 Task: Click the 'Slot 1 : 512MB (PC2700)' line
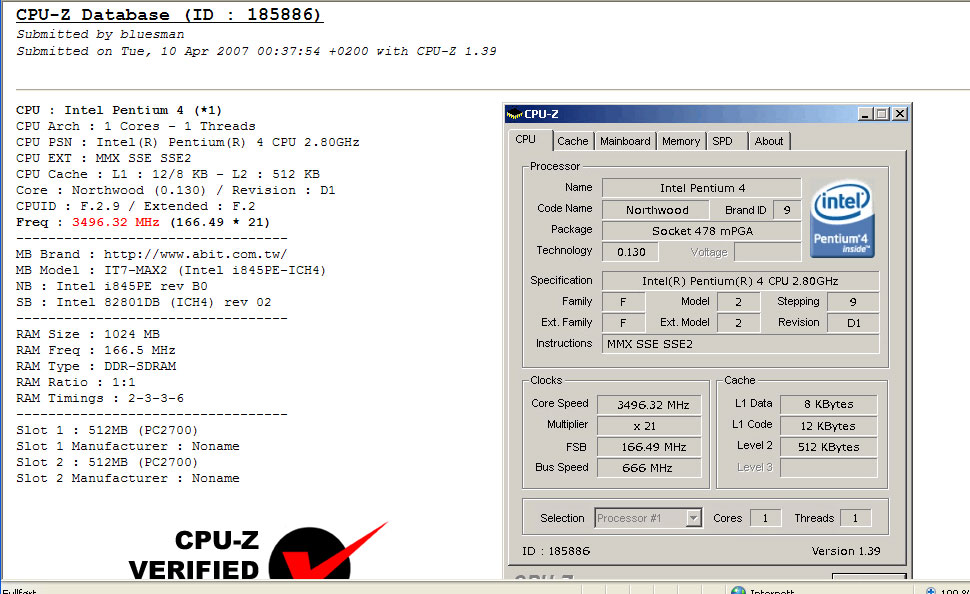107,431
